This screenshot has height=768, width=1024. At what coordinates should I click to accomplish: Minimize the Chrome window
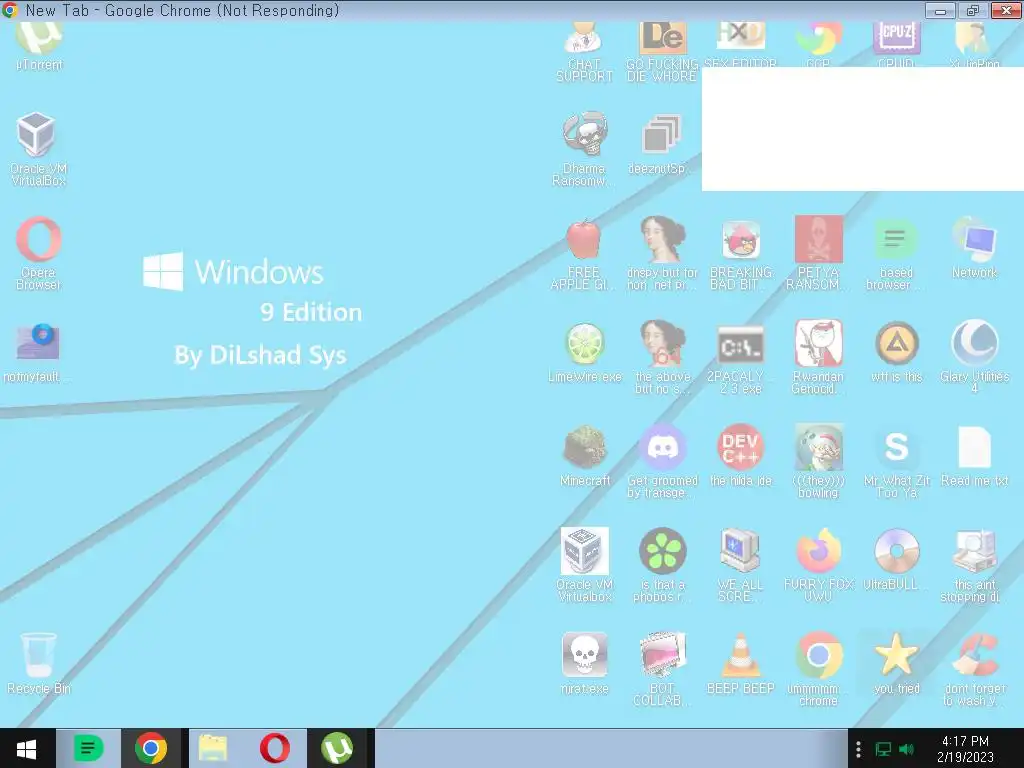pyautogui.click(x=940, y=10)
